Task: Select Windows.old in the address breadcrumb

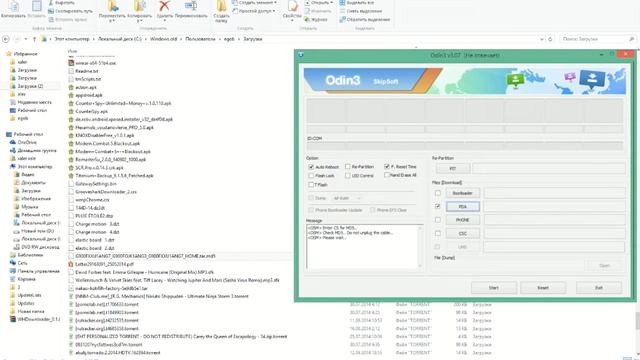Action: [163, 39]
